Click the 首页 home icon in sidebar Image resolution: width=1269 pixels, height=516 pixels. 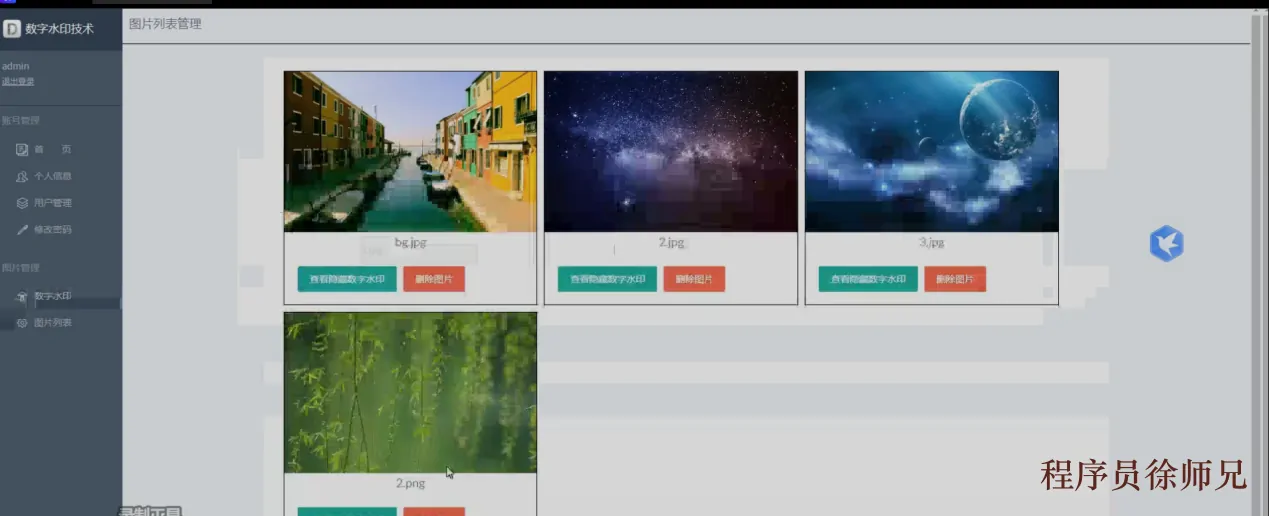tap(22, 150)
